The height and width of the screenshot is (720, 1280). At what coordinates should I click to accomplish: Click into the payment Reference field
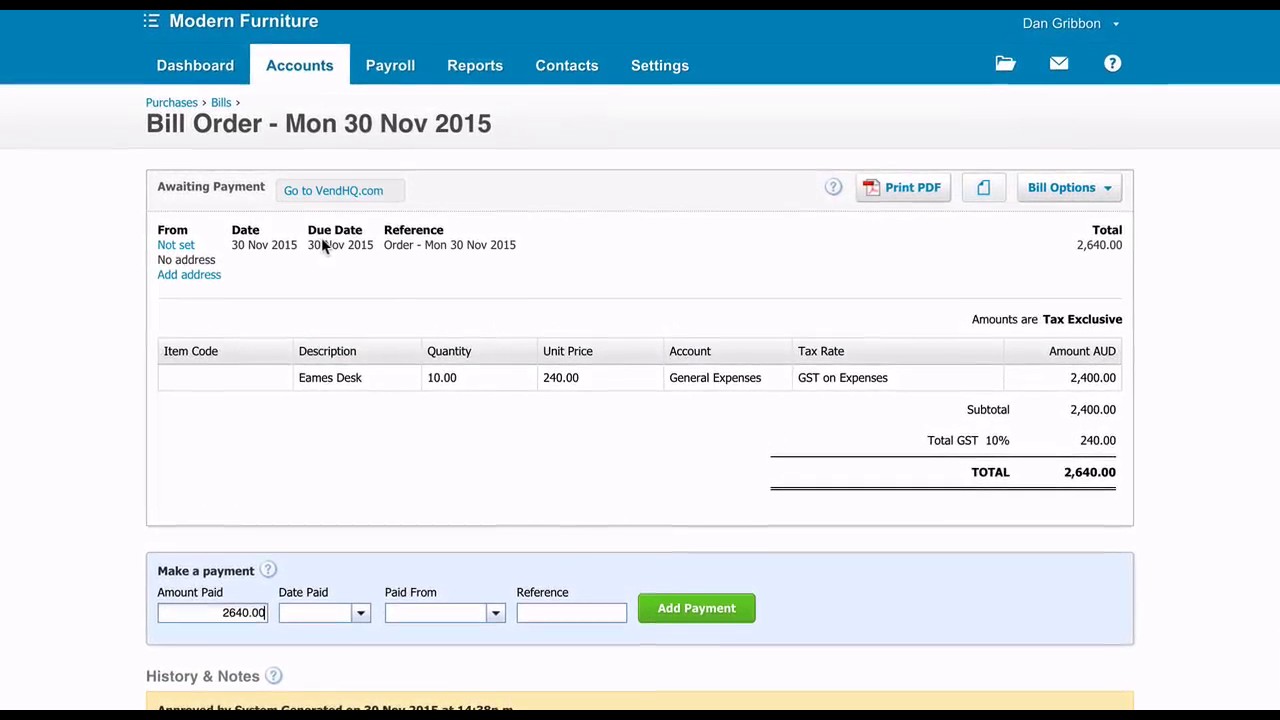tap(572, 613)
